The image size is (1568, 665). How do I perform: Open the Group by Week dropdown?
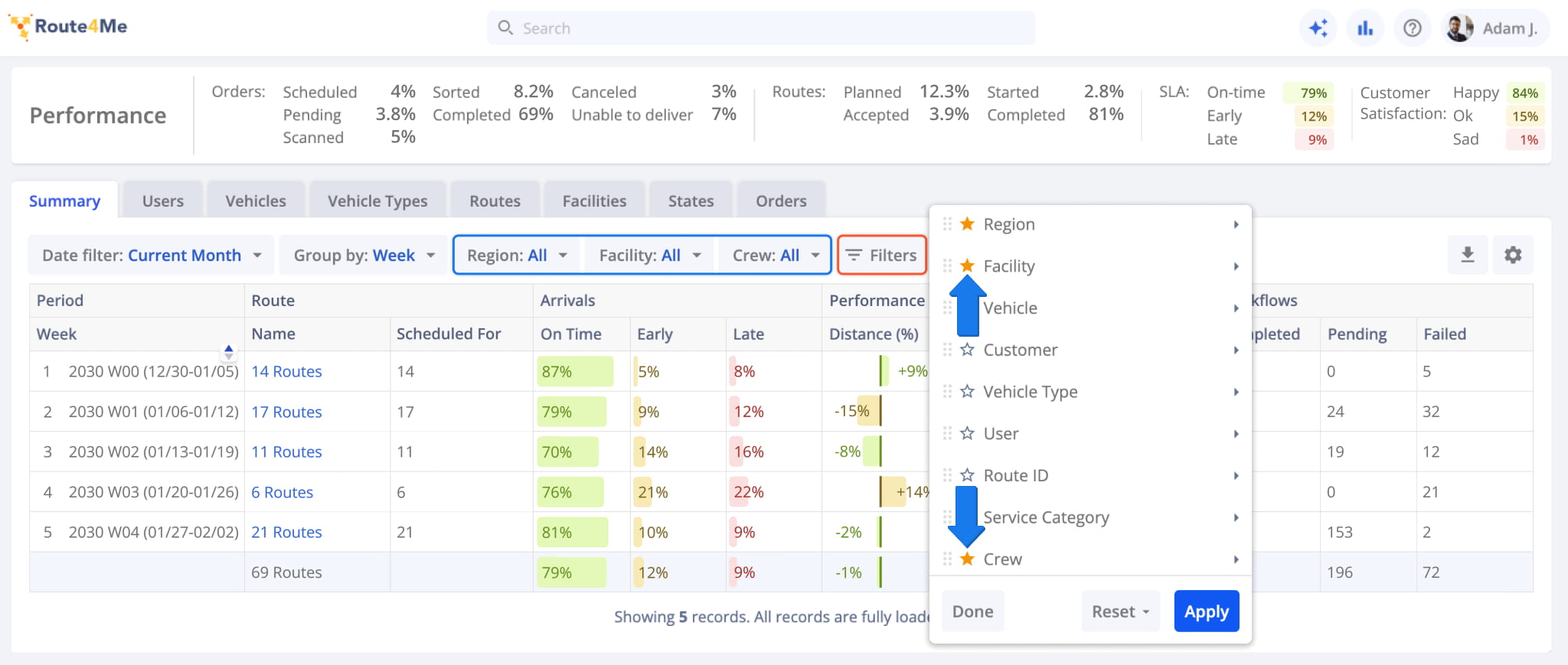pos(364,255)
